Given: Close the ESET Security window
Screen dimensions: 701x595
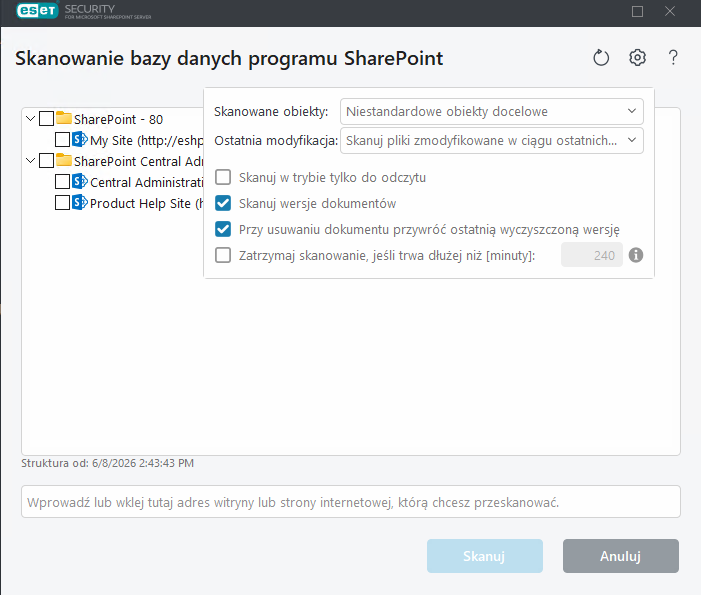Looking at the screenshot, I should [x=669, y=11].
